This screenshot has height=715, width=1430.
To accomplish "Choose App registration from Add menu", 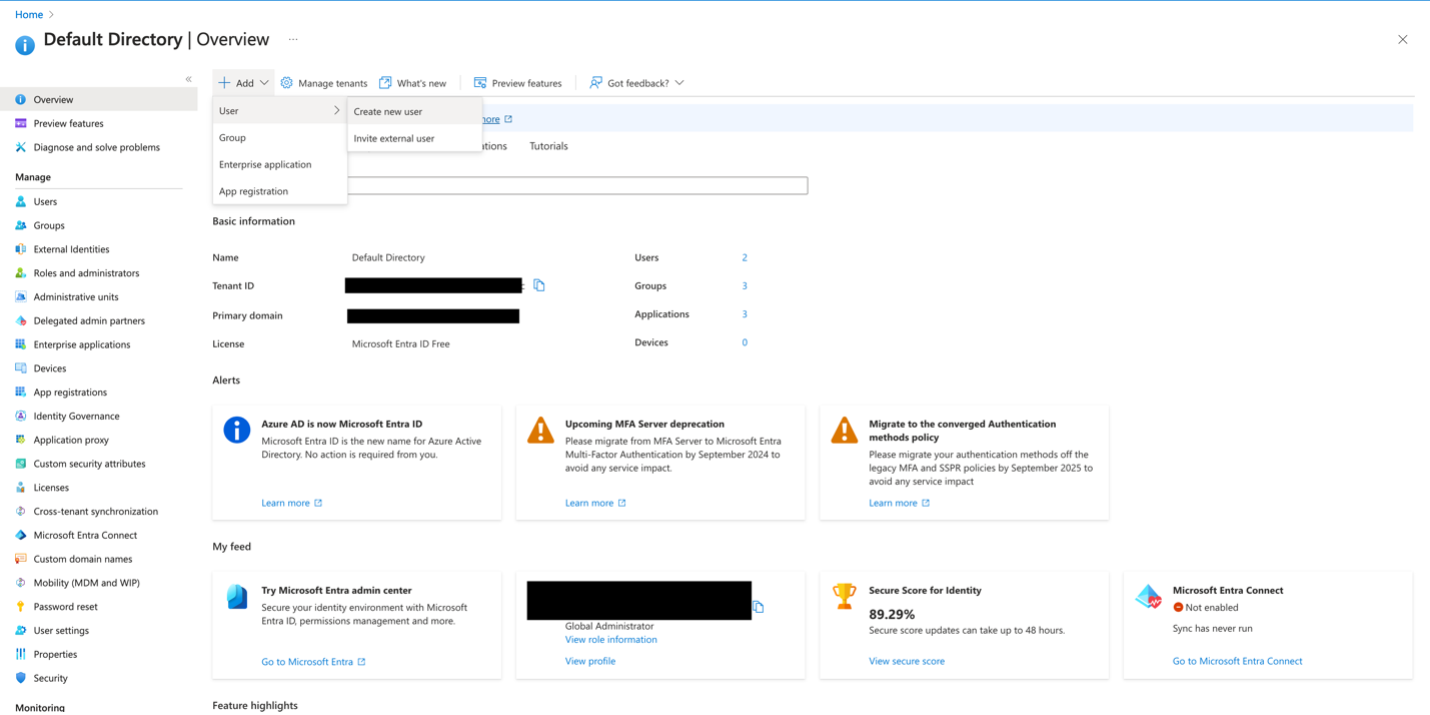I will click(x=280, y=191).
